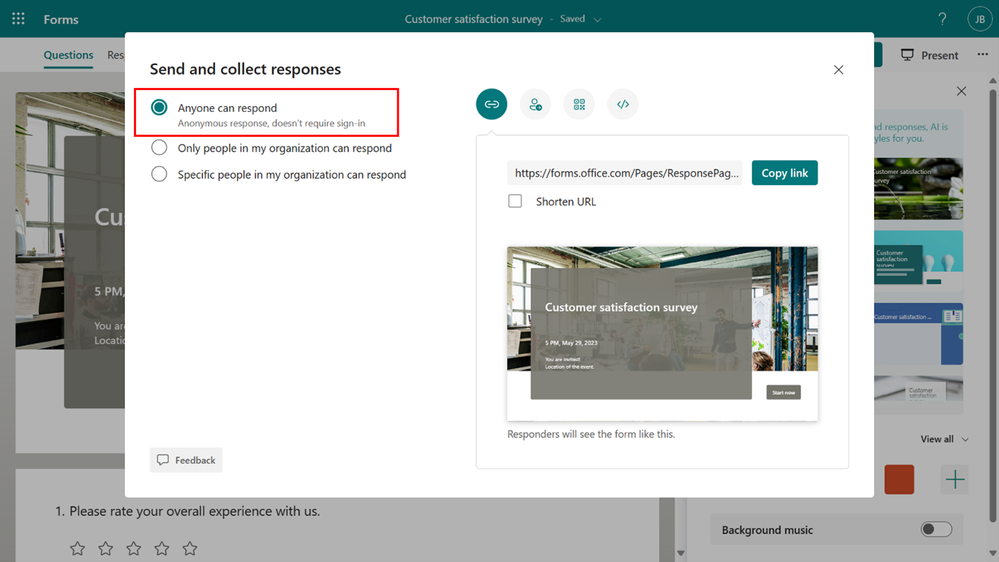Click the Start now button in preview
Viewport: 999px width, 562px height.
[x=783, y=393]
